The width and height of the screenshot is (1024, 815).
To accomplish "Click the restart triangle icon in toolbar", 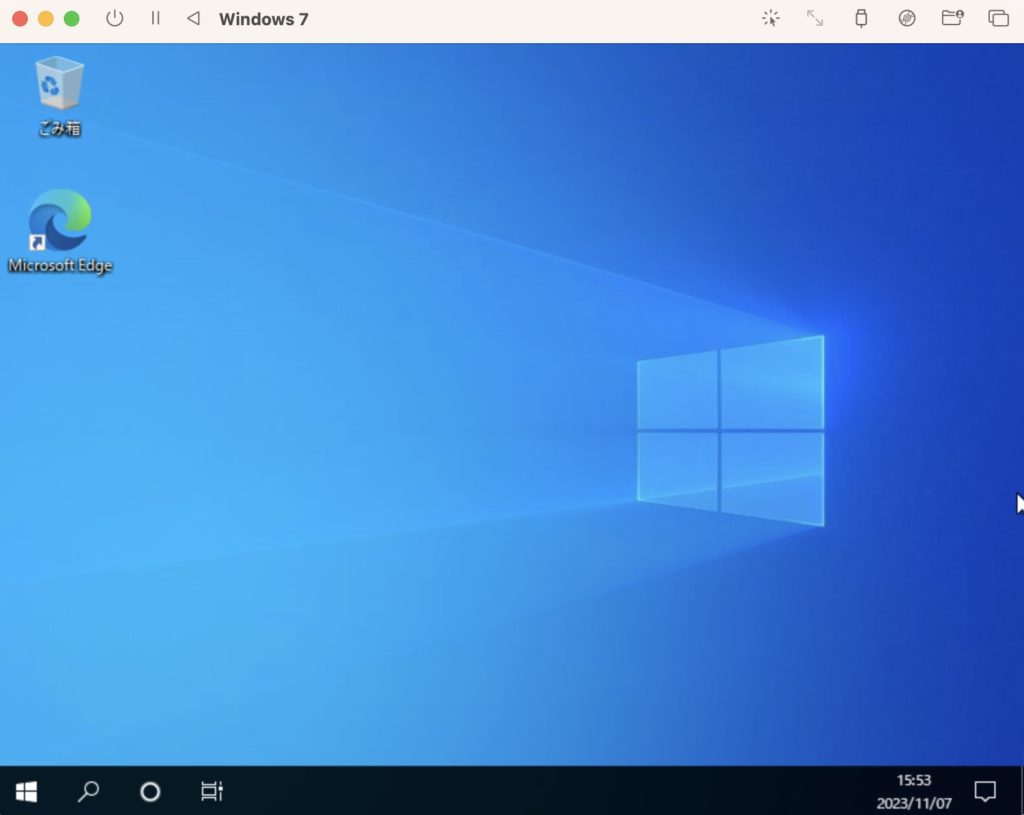I will click(193, 18).
